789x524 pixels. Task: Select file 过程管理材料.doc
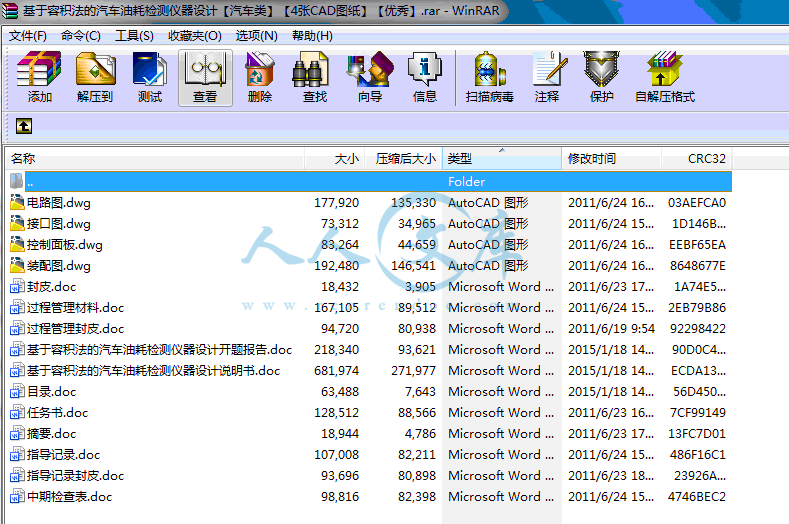click(x=75, y=308)
